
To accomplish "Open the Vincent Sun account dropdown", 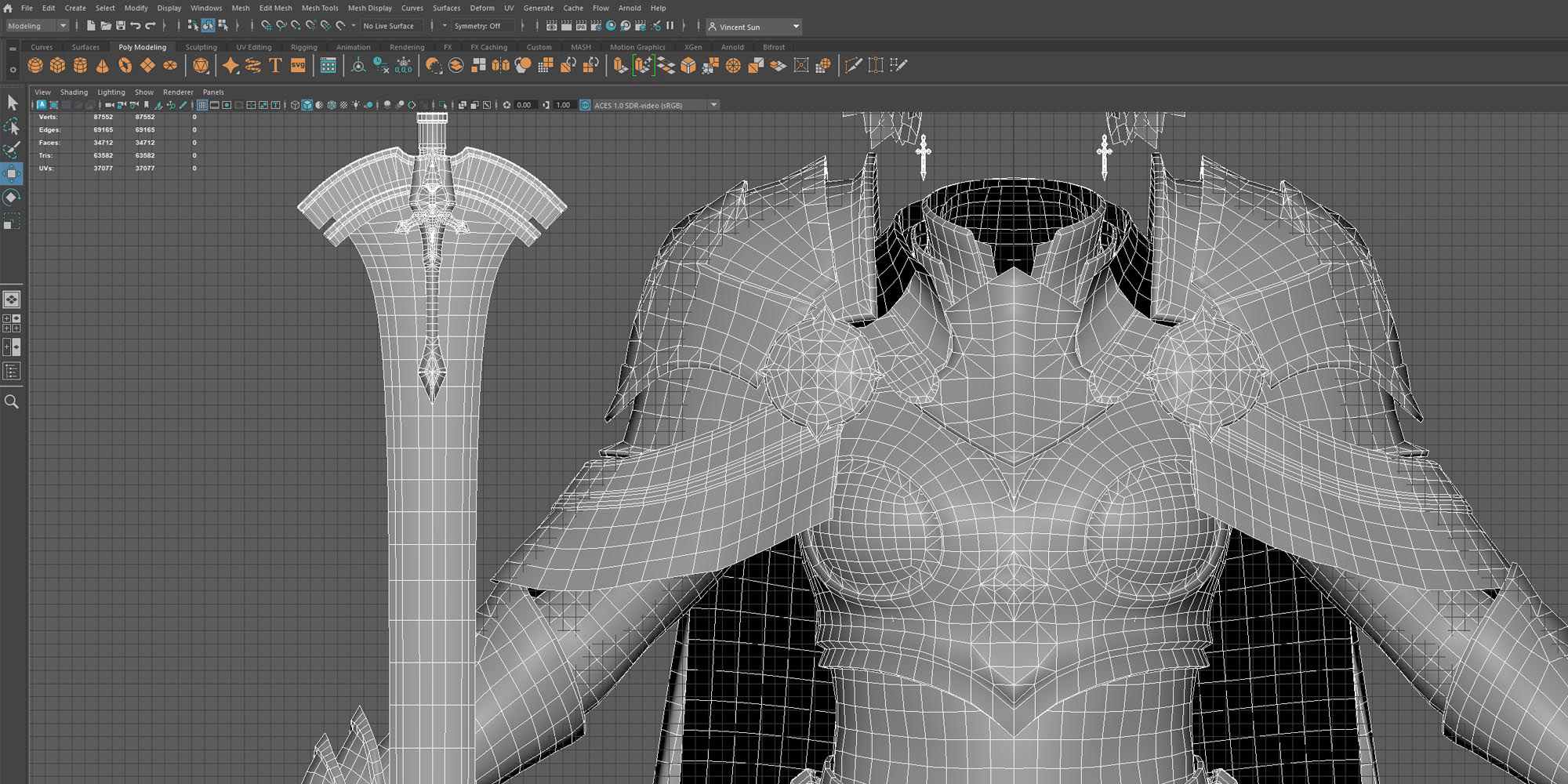I will point(795,27).
